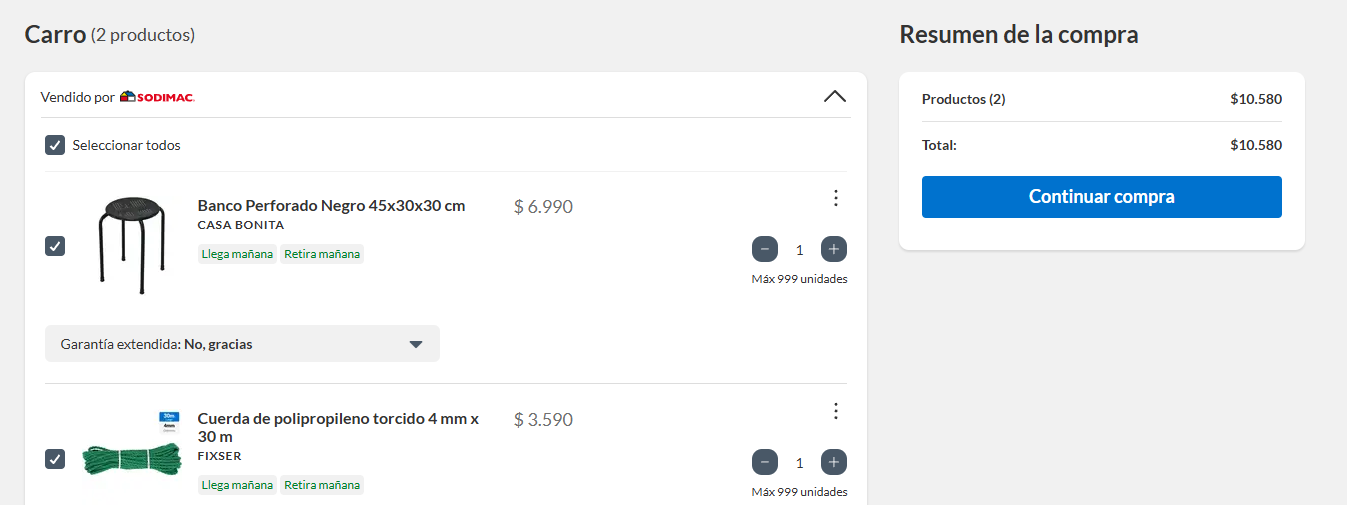This screenshot has height=505, width=1347.
Task: Open the three-dot menu for Cuerda de polipropileno
Action: (x=836, y=411)
